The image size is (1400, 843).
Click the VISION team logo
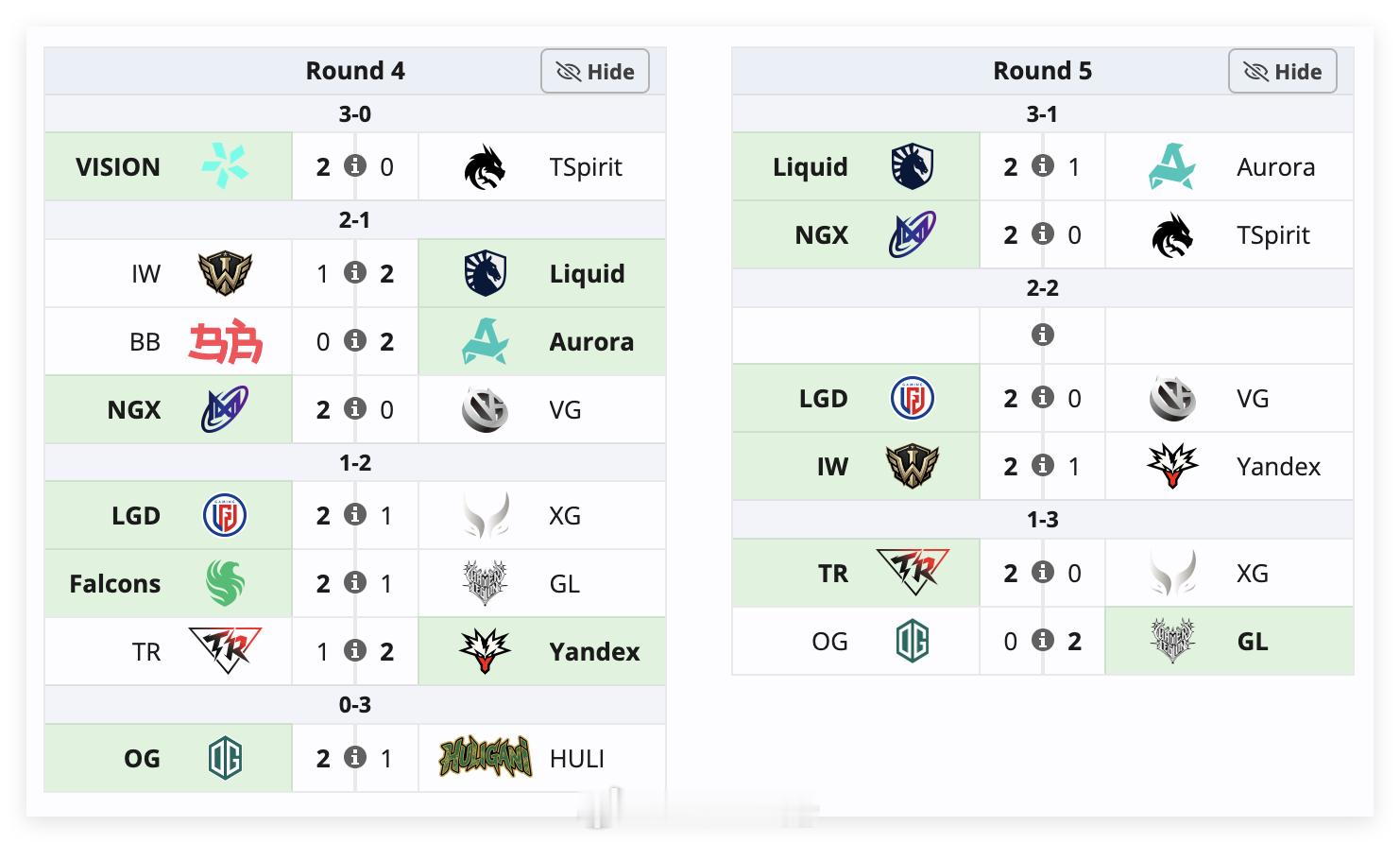(x=225, y=166)
